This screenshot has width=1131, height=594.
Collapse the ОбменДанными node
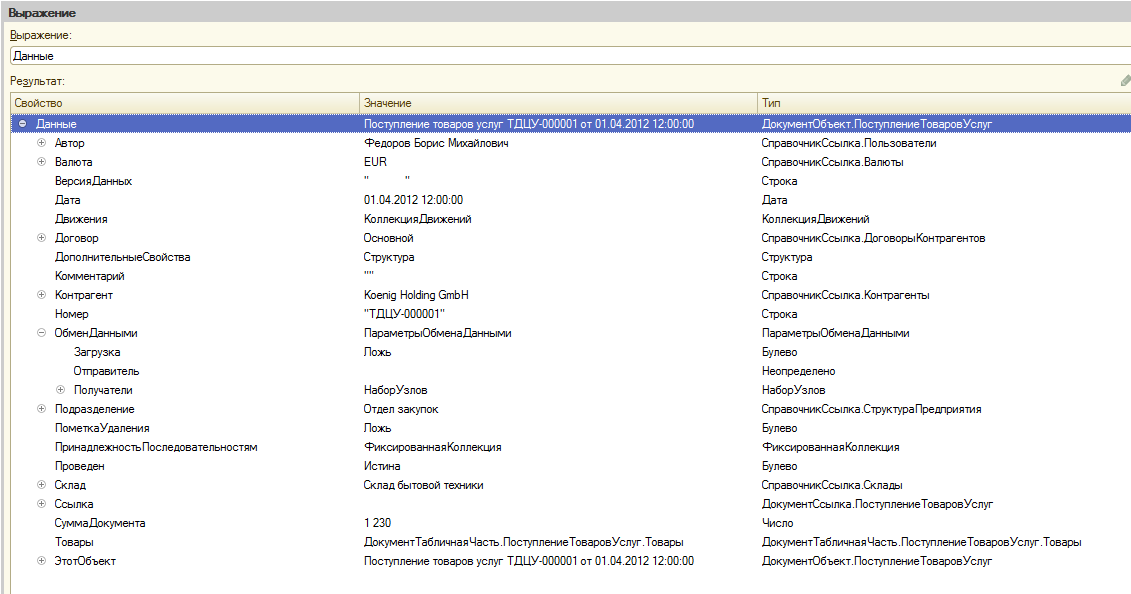pyautogui.click(x=41, y=333)
